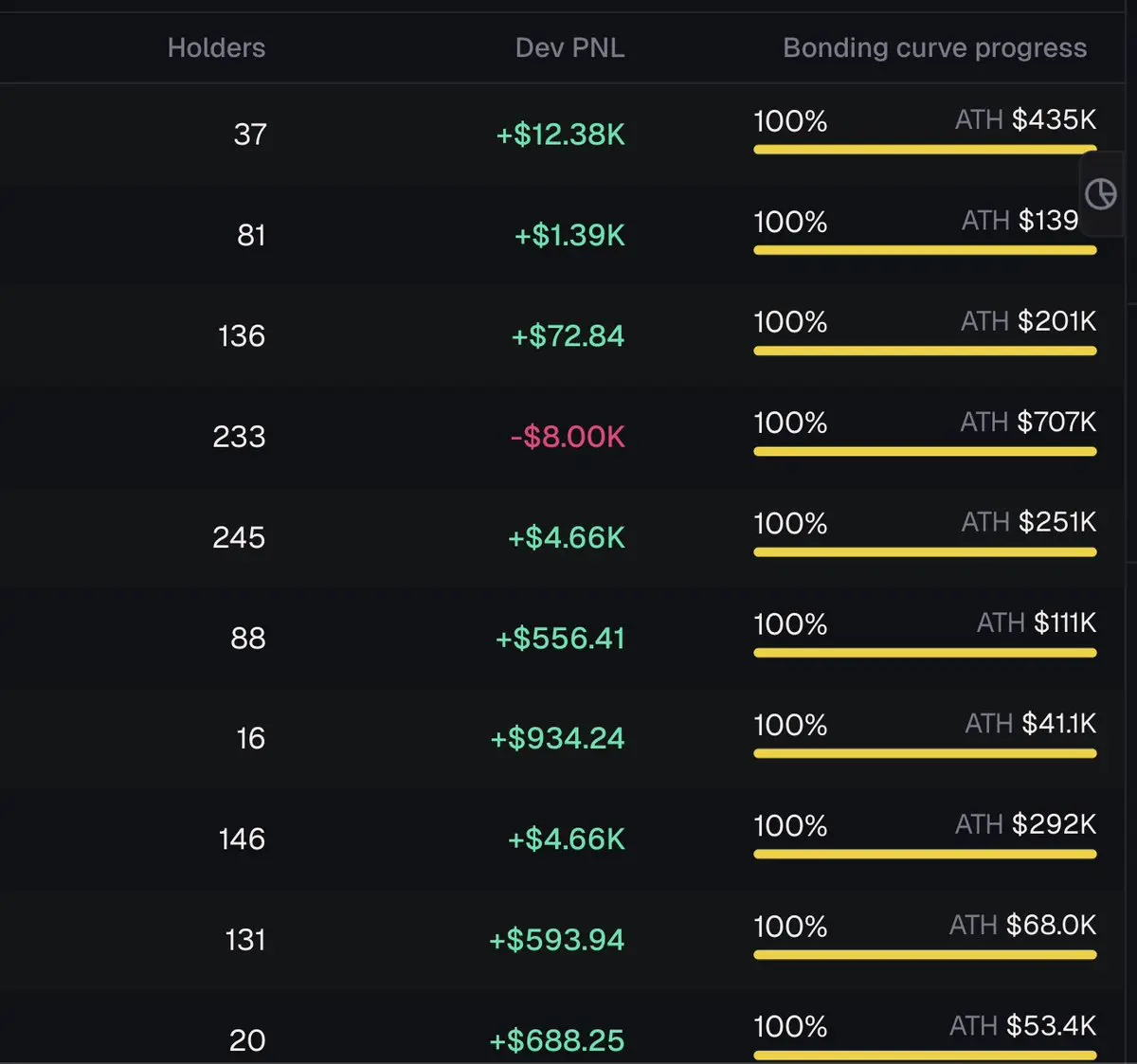Select the ATH $201K label
The image size is (1137, 1064).
point(1028,321)
